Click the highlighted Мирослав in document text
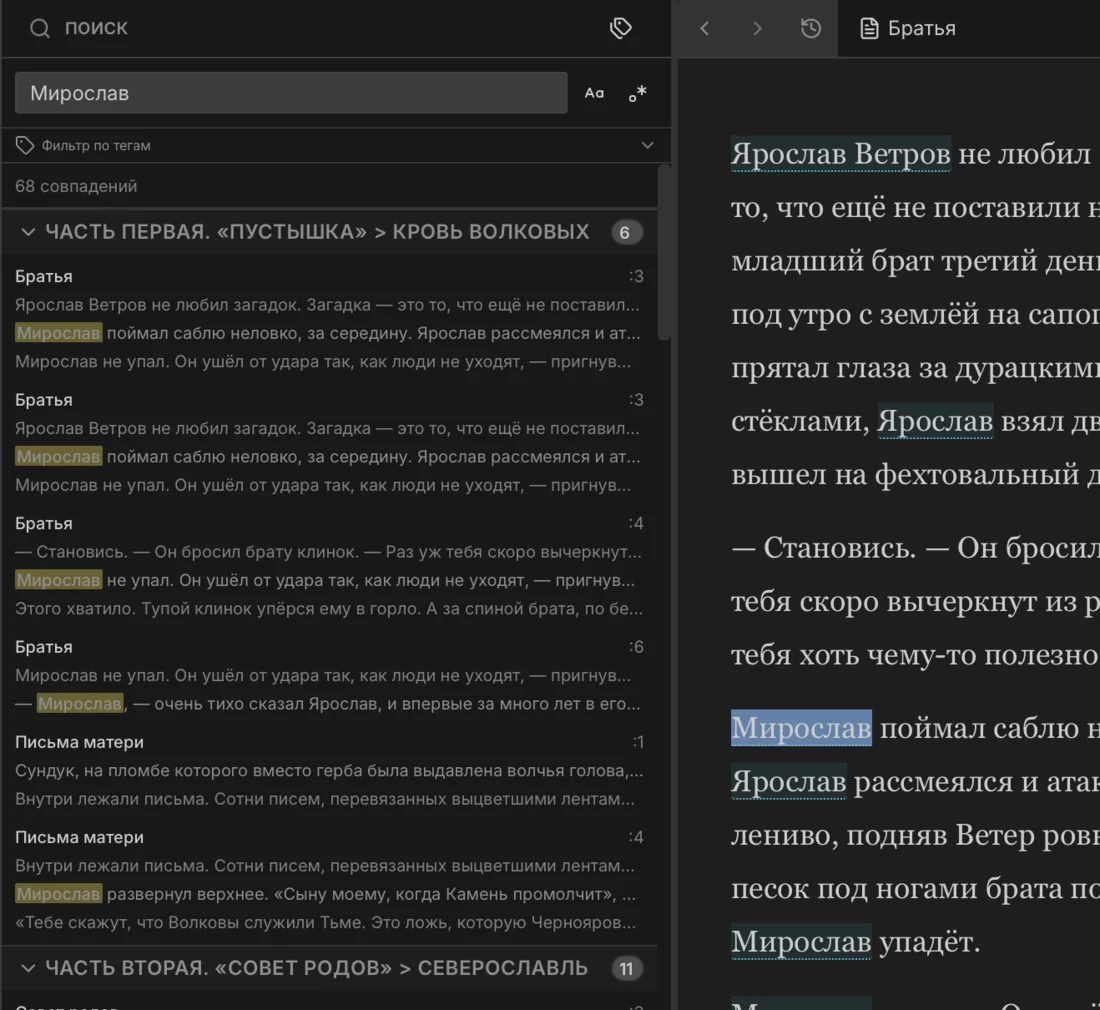This screenshot has width=1100, height=1010. 801,728
